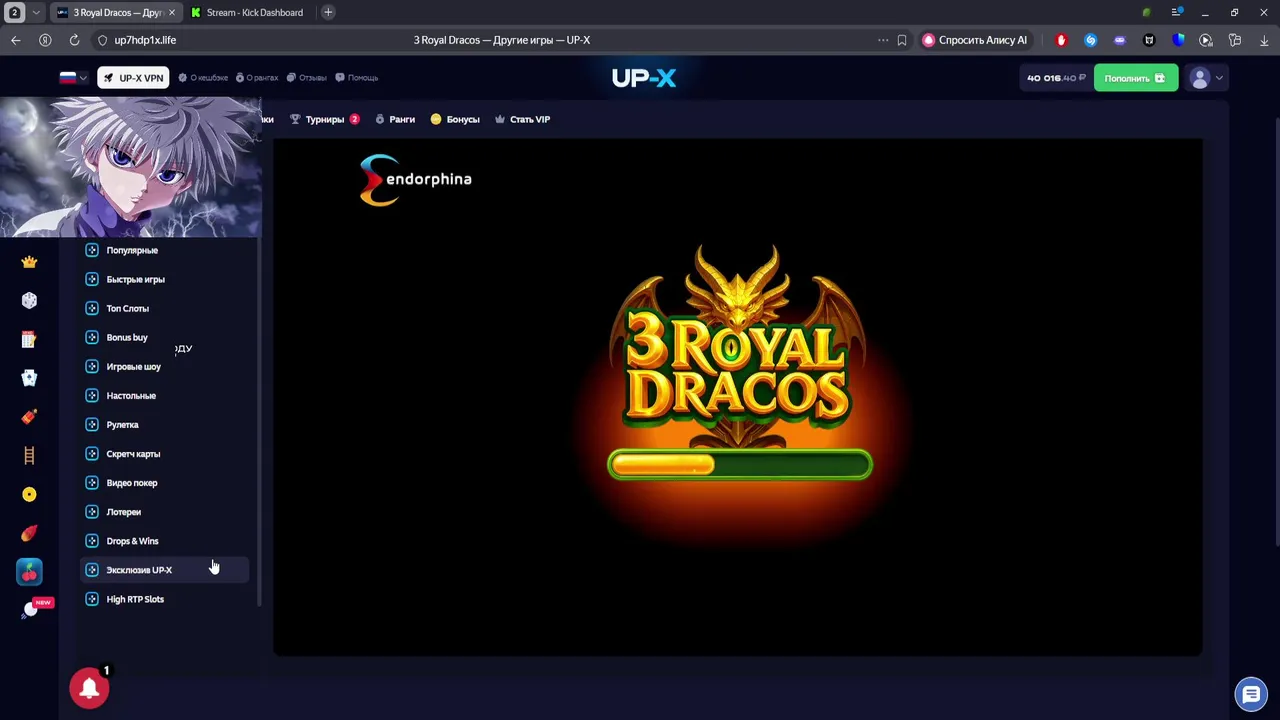This screenshot has width=1280, height=720.
Task: Open the О рангах link
Action: (x=257, y=78)
